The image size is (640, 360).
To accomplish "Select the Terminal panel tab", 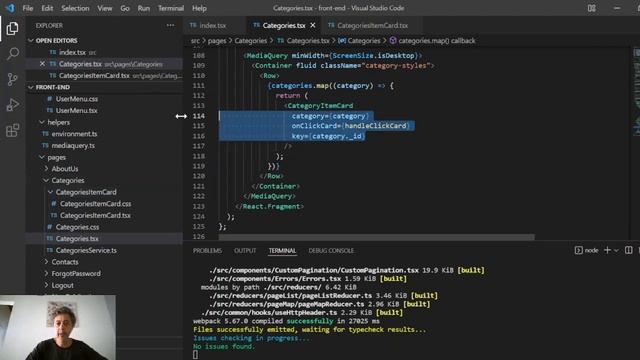I will pyautogui.click(x=282, y=251).
